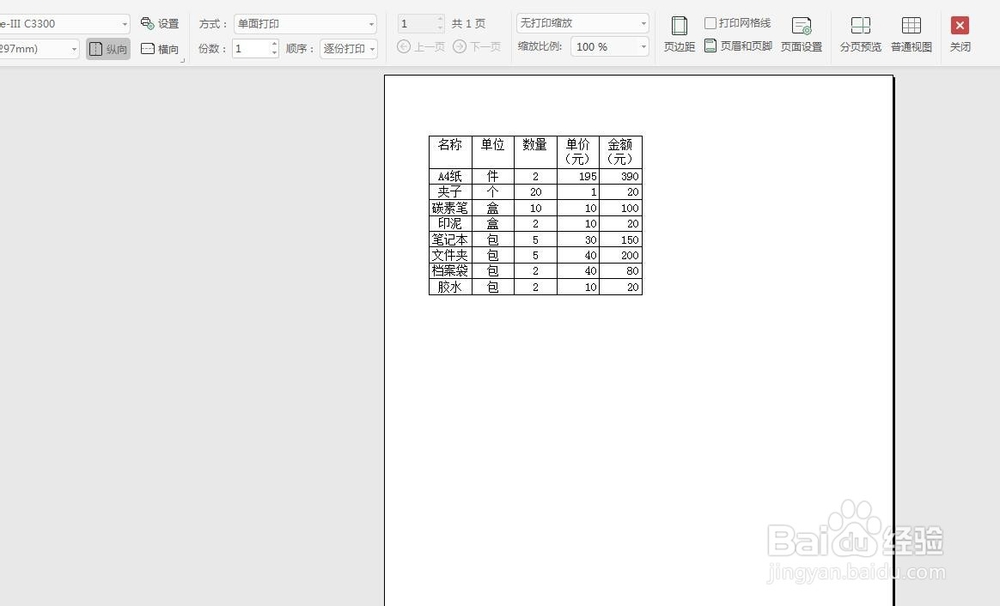
Task: Open the print order dropdown 逐份打印
Action: point(348,48)
